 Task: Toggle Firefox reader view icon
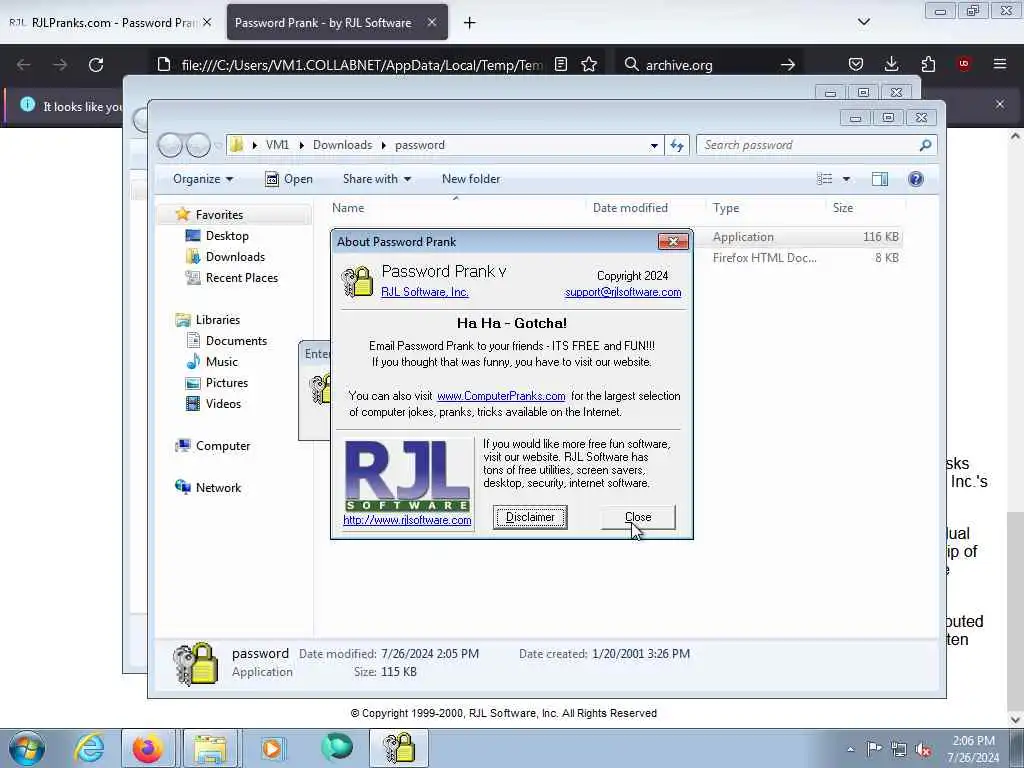pyautogui.click(x=560, y=64)
